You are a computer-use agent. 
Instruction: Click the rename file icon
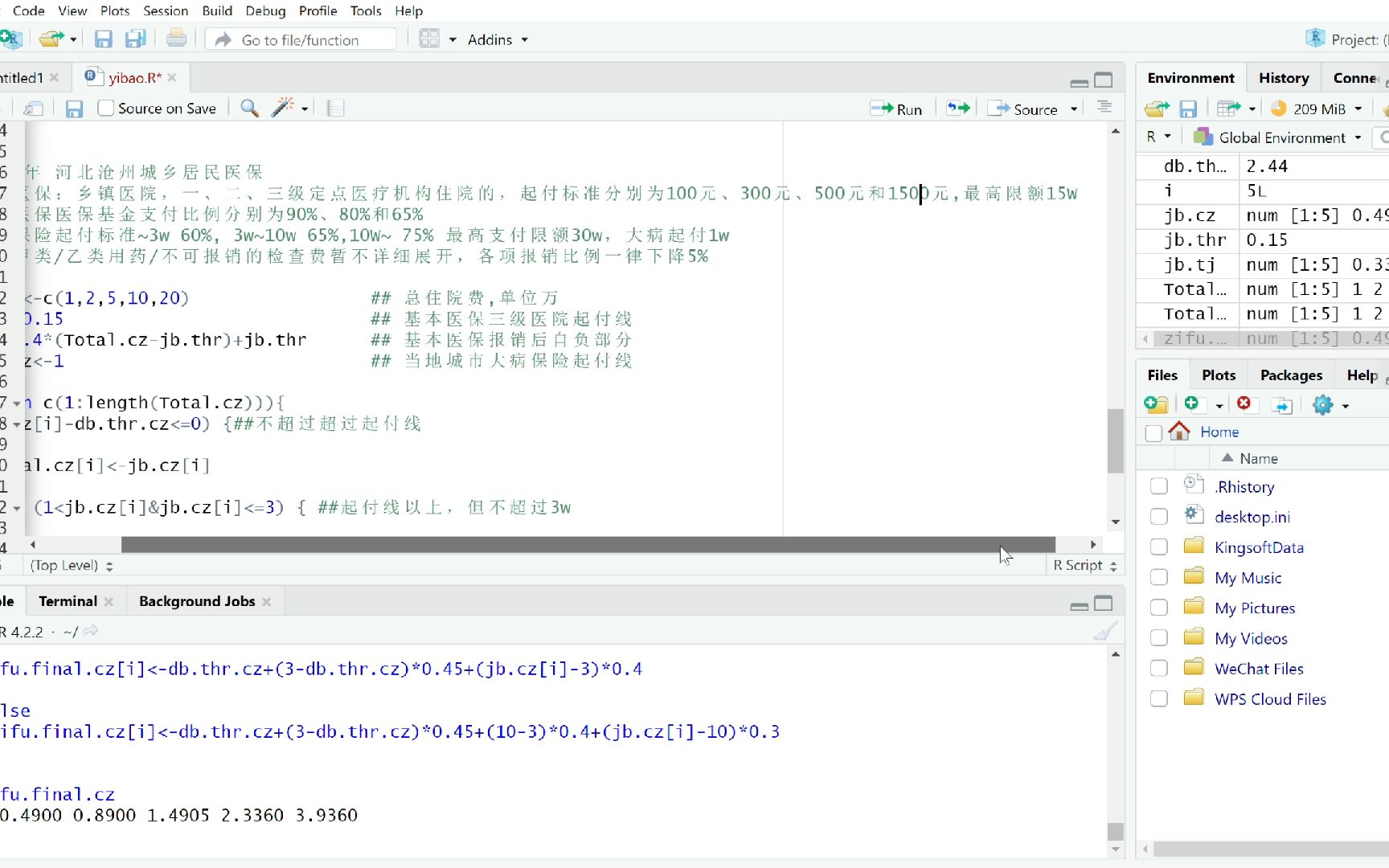point(1282,404)
